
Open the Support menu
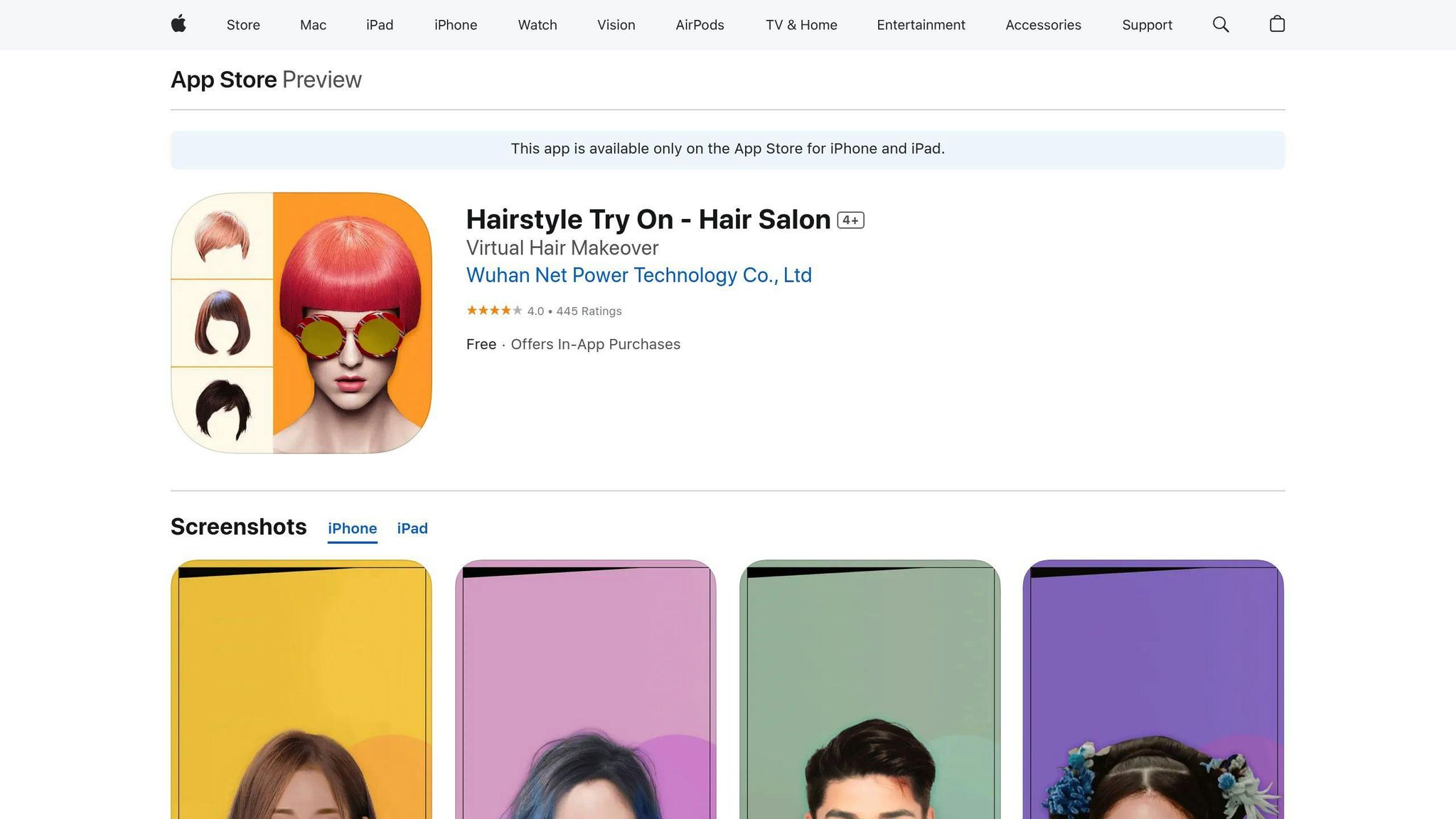tap(1147, 25)
